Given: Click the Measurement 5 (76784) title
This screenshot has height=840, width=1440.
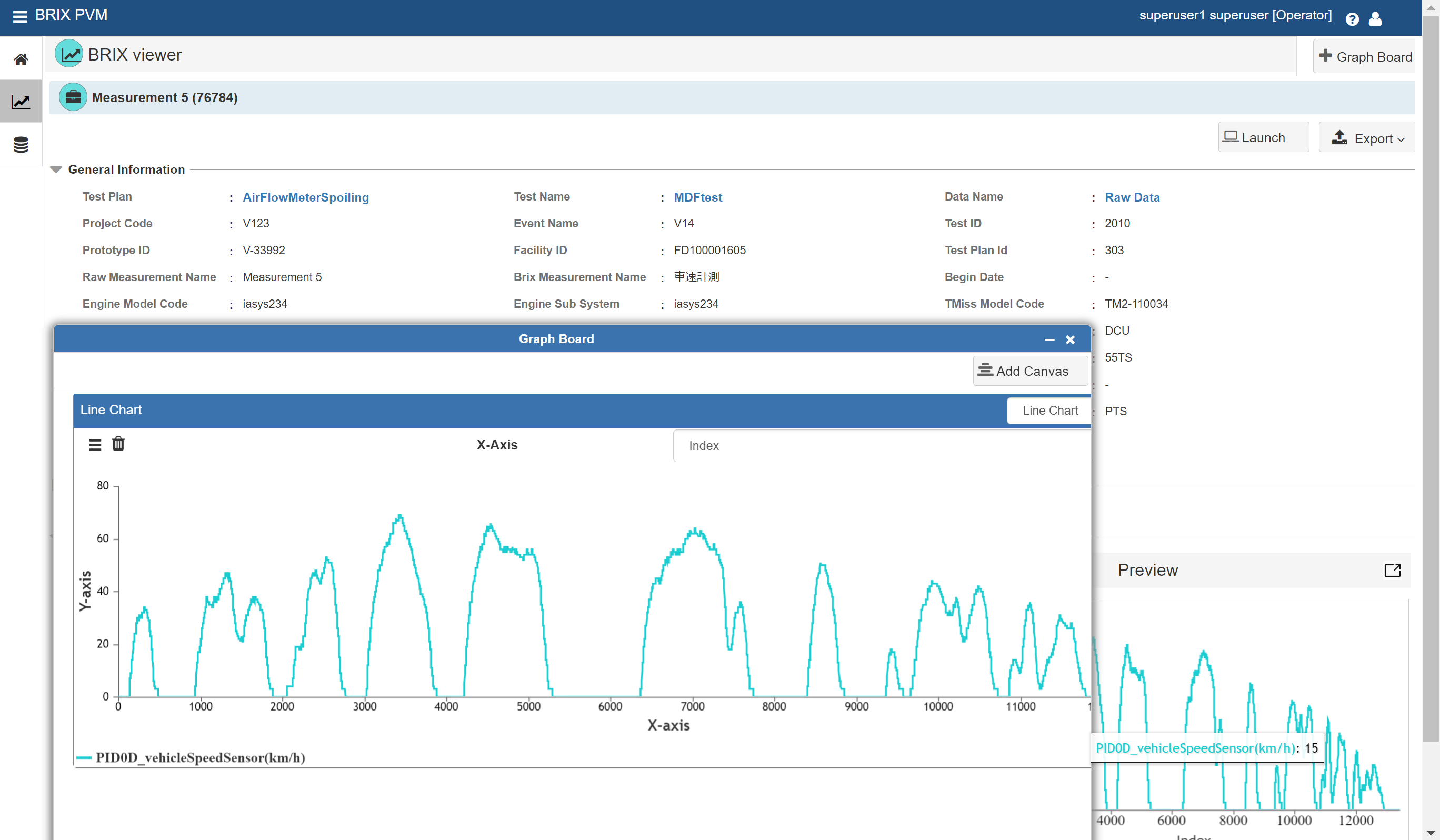Looking at the screenshot, I should [x=165, y=98].
